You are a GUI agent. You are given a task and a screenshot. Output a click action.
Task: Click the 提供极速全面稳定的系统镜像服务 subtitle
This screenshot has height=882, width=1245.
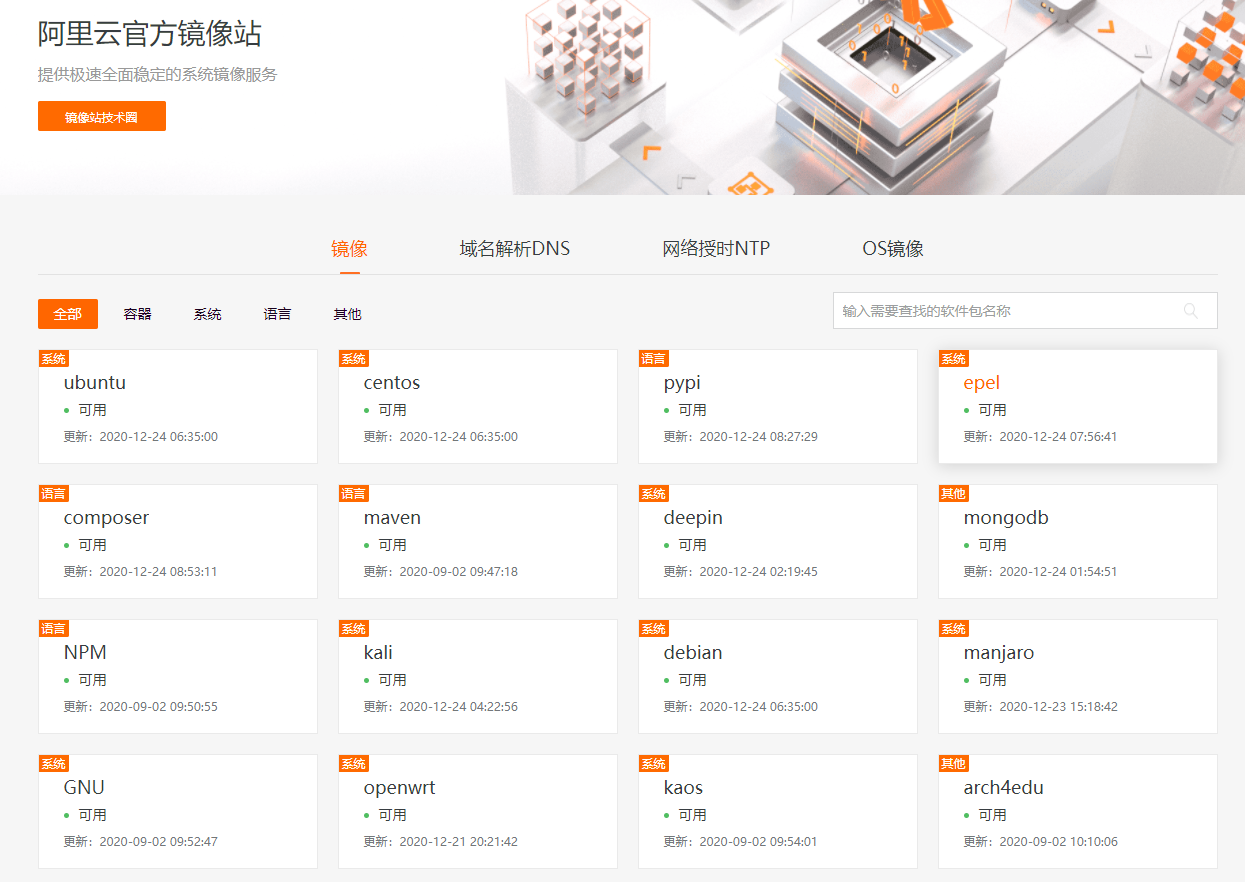point(157,75)
